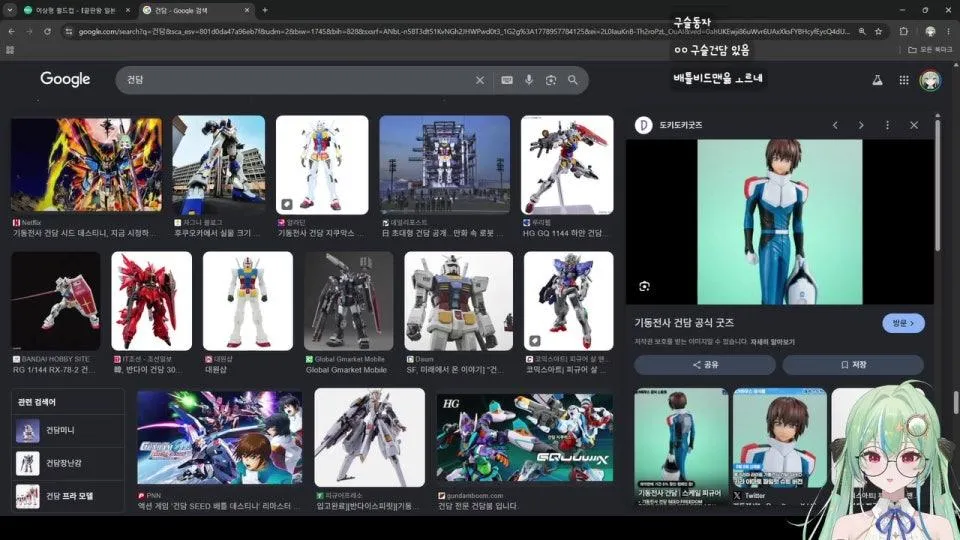Open more options in the image preview panel
960x540 pixels.
(887, 125)
